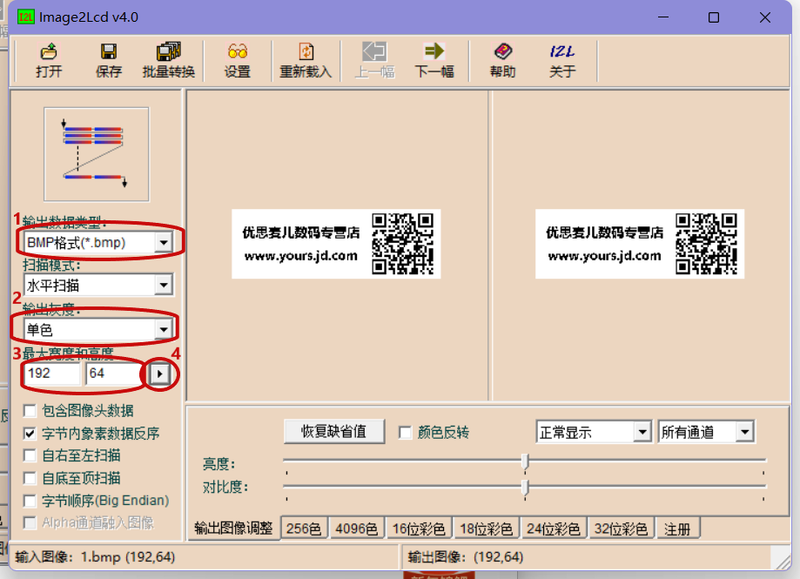Toggle 字节顺序(Big Endian) checkbox

point(30,500)
